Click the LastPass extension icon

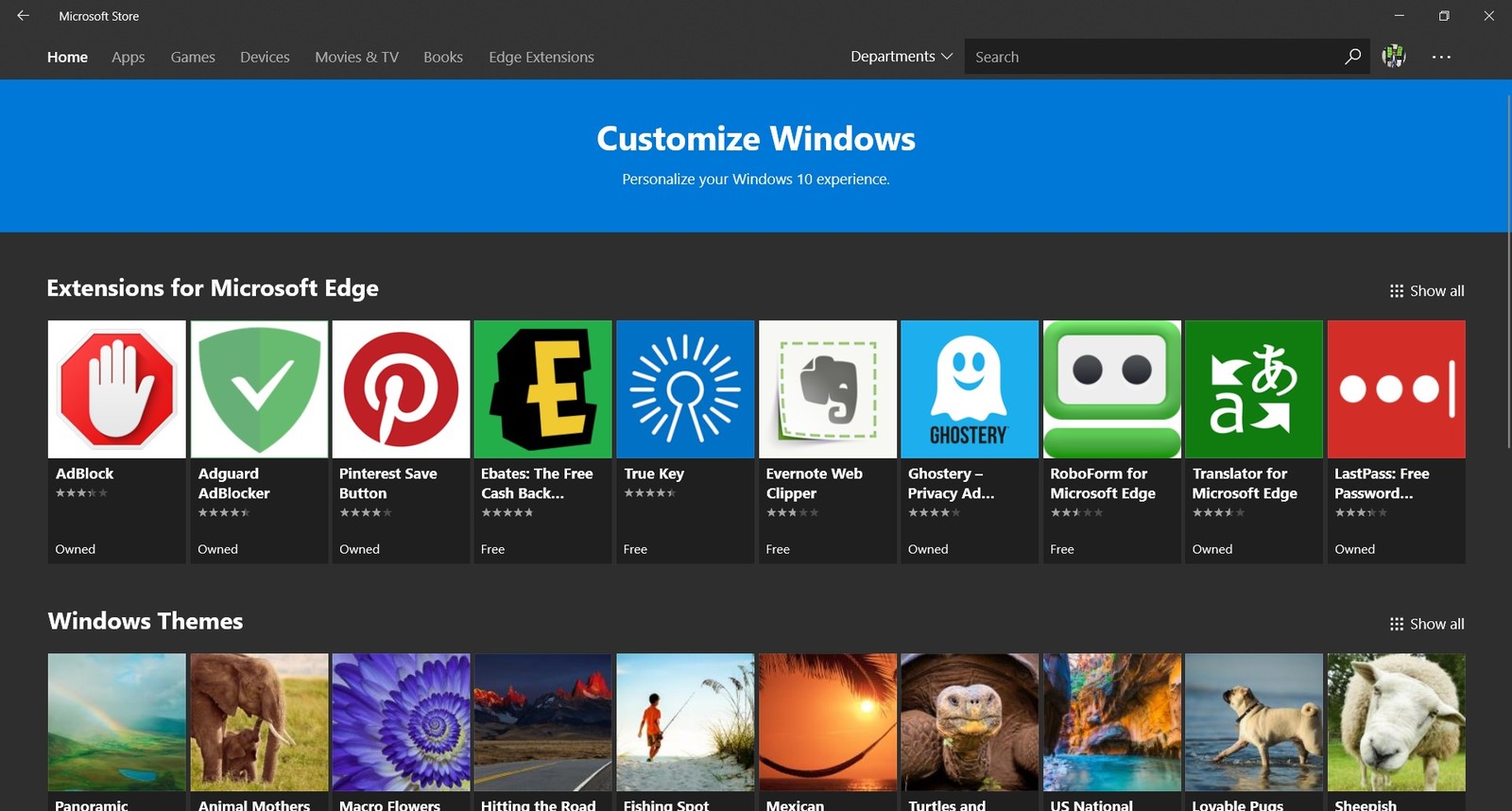1396,389
